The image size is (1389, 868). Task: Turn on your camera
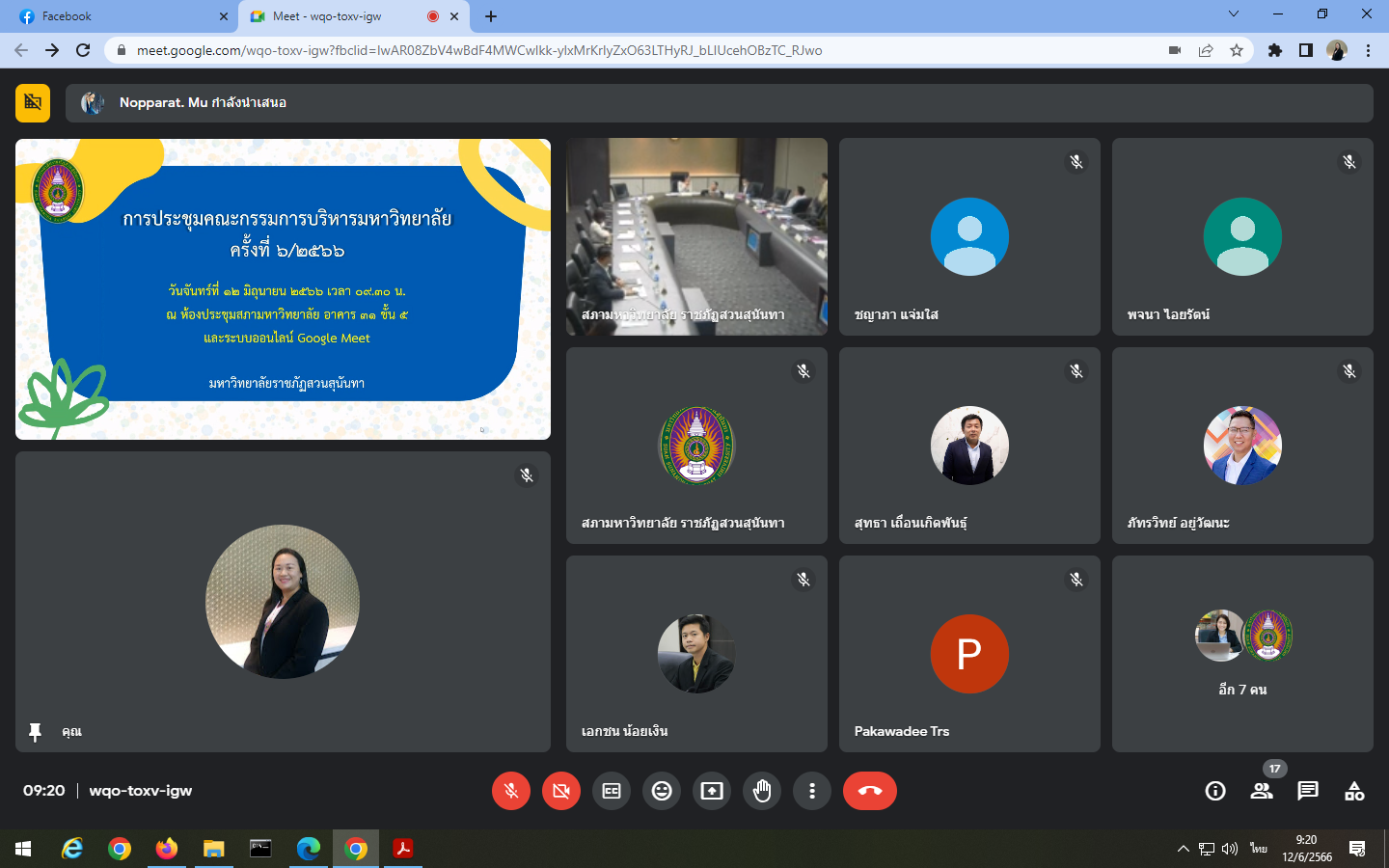pos(561,791)
